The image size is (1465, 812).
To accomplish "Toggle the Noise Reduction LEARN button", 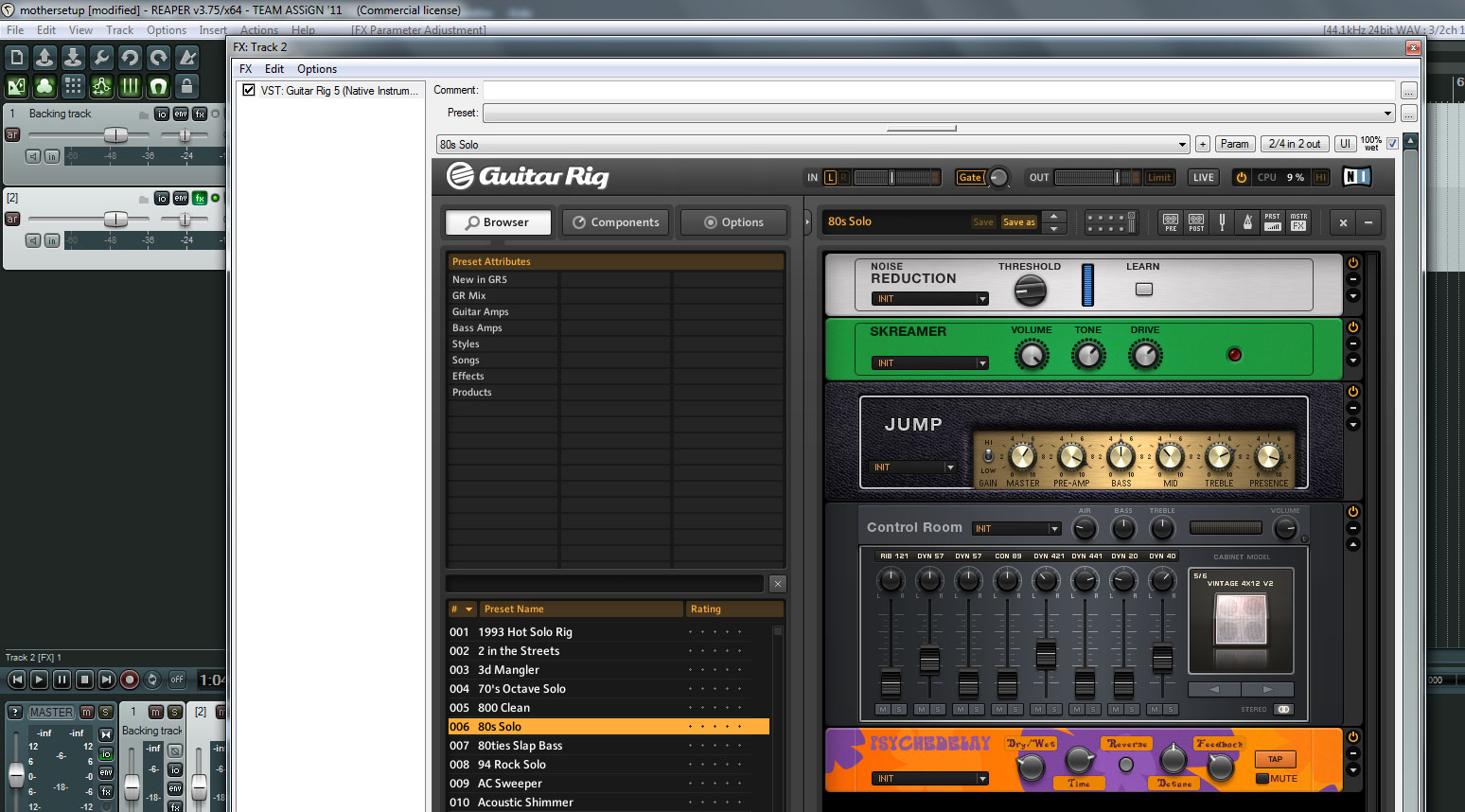I will point(1143,289).
